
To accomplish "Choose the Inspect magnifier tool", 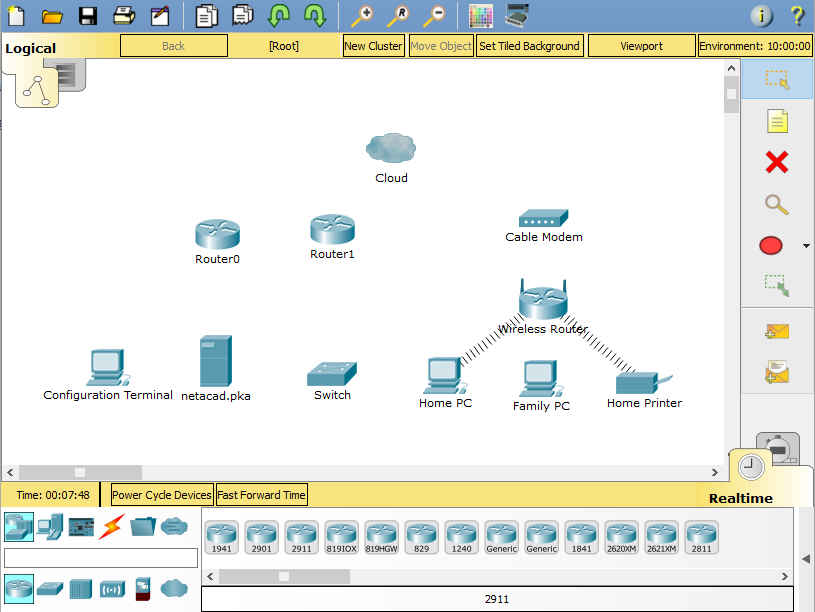I will coord(777,204).
